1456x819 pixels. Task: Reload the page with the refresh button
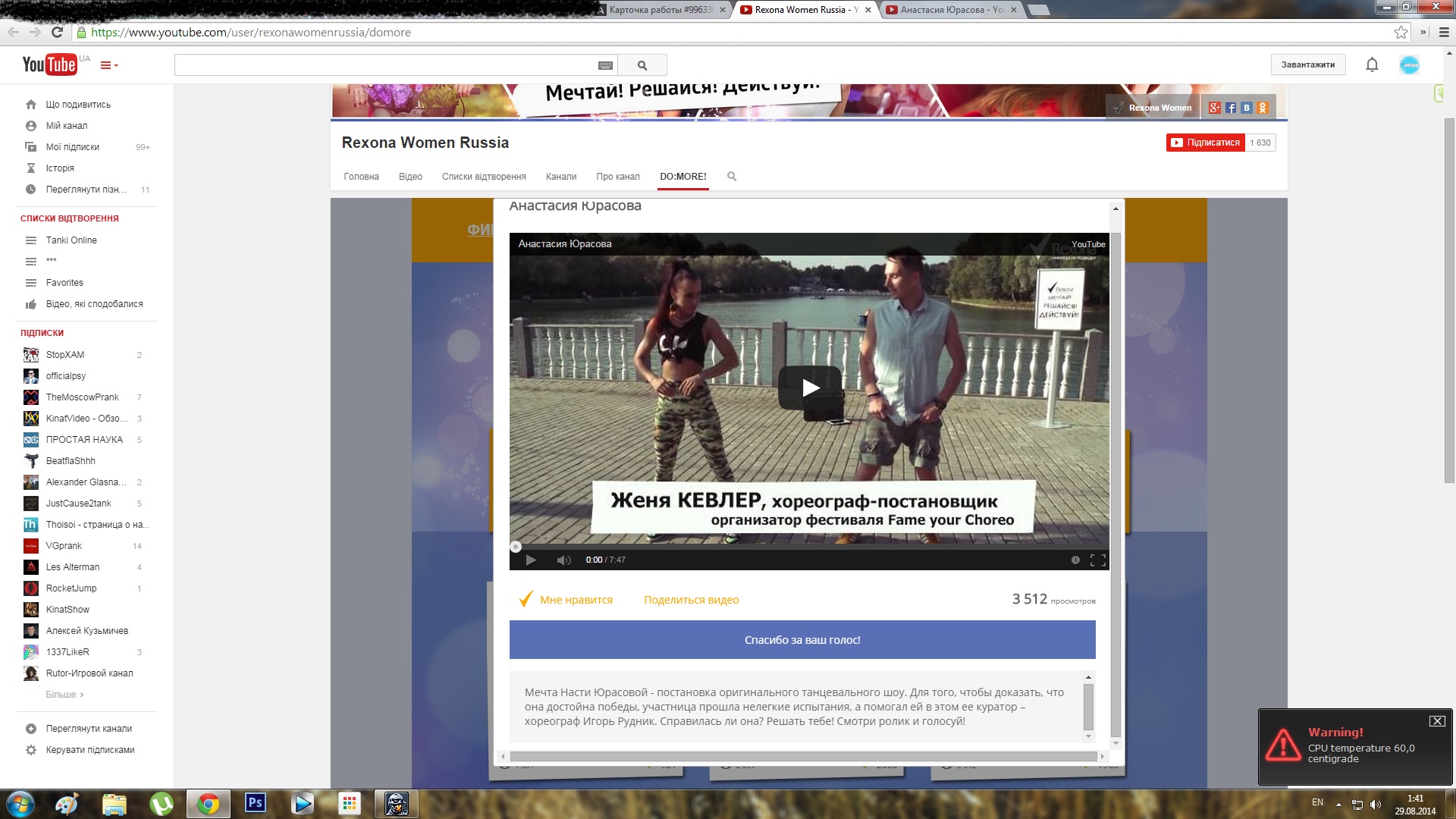click(x=57, y=32)
